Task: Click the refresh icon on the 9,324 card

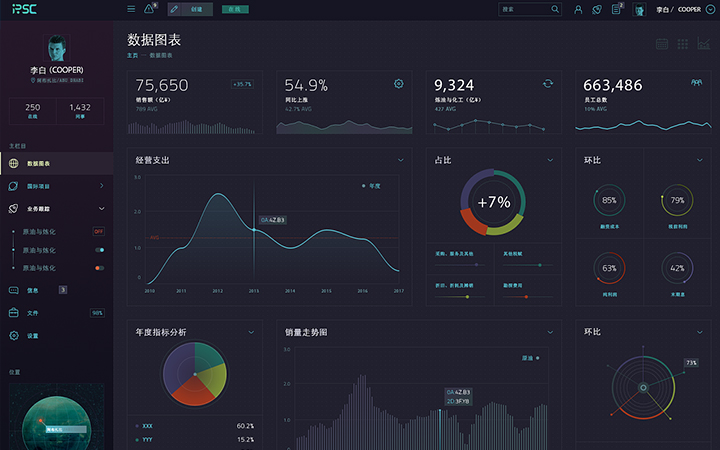Action: pos(548,84)
